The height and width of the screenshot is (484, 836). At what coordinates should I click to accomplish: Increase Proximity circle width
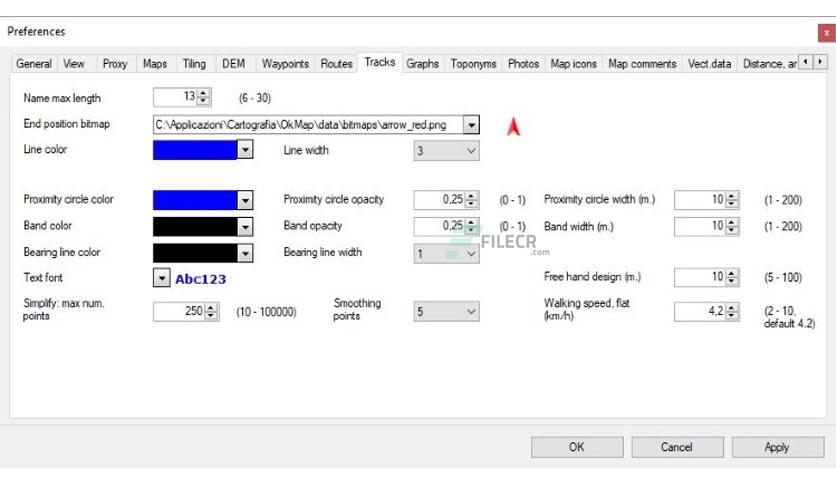click(x=732, y=196)
